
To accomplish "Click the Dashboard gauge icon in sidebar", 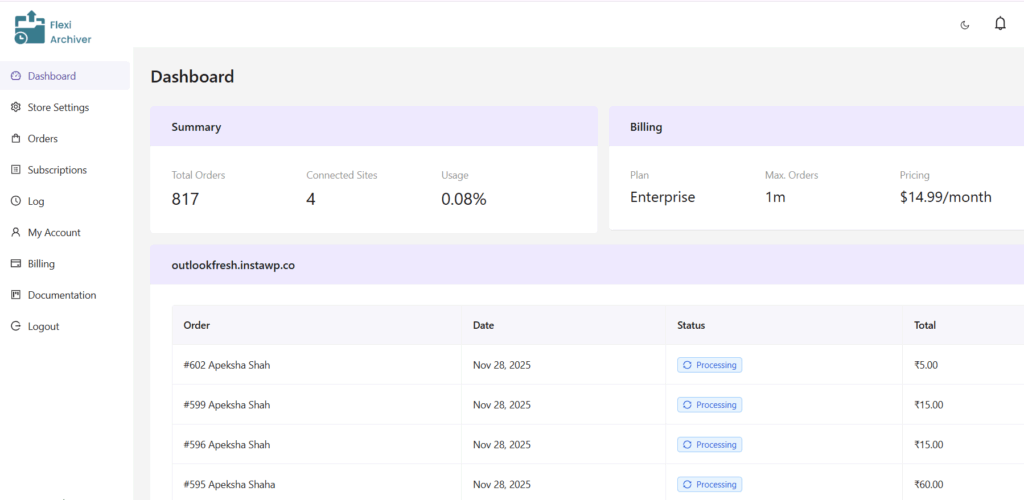I will (x=16, y=76).
